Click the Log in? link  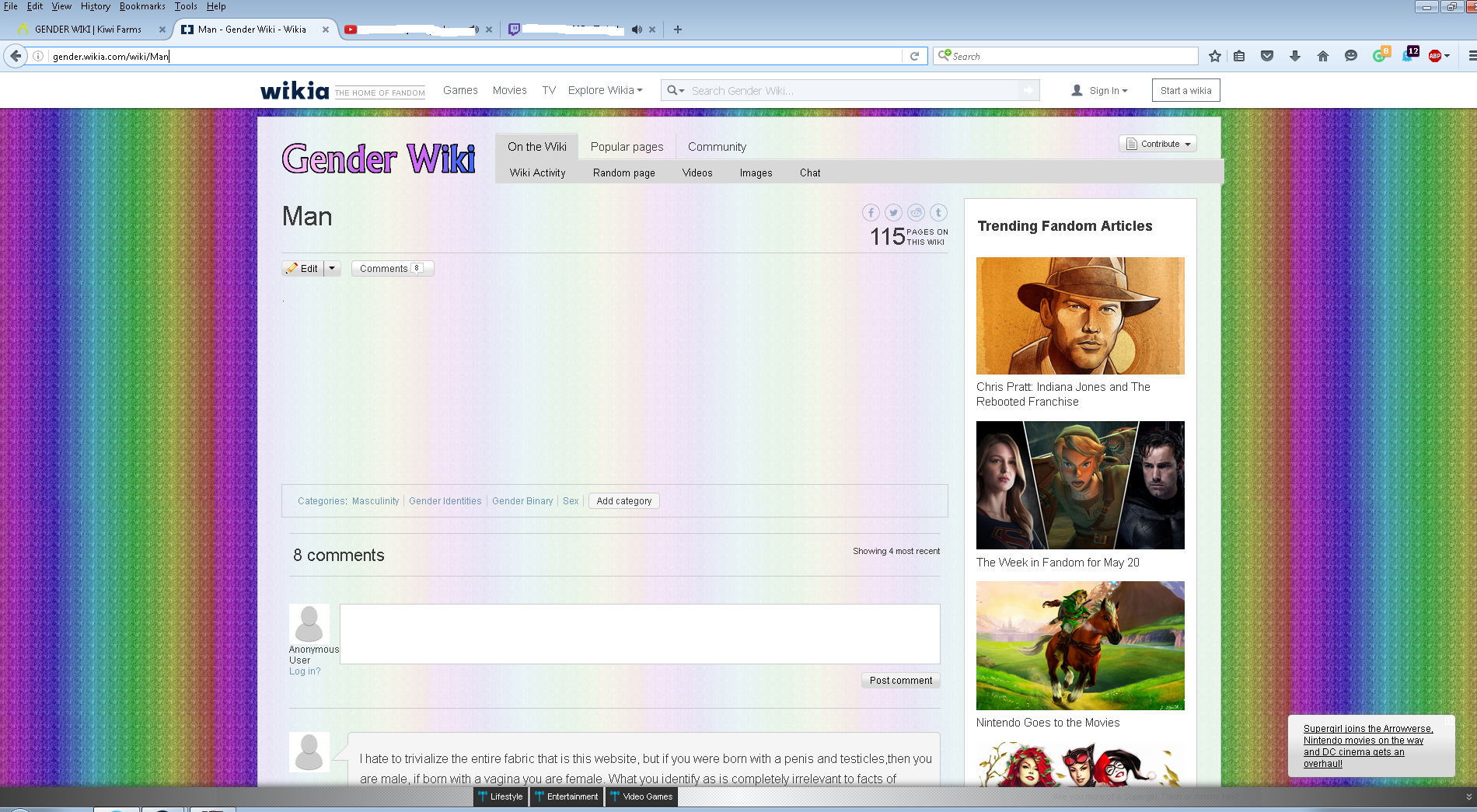click(x=305, y=671)
